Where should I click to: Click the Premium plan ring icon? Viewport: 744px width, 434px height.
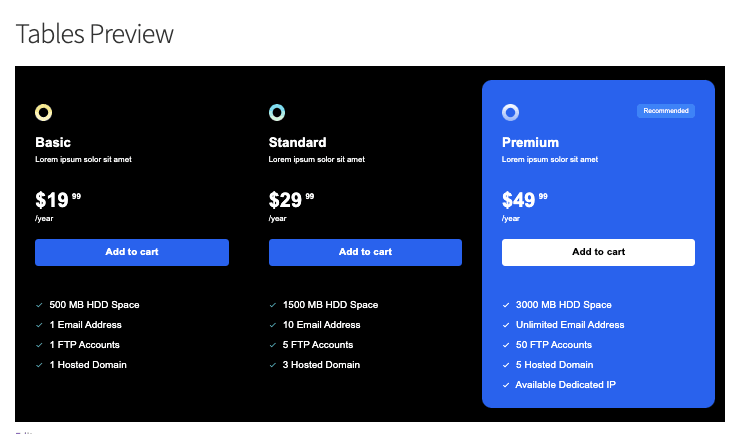click(x=510, y=113)
